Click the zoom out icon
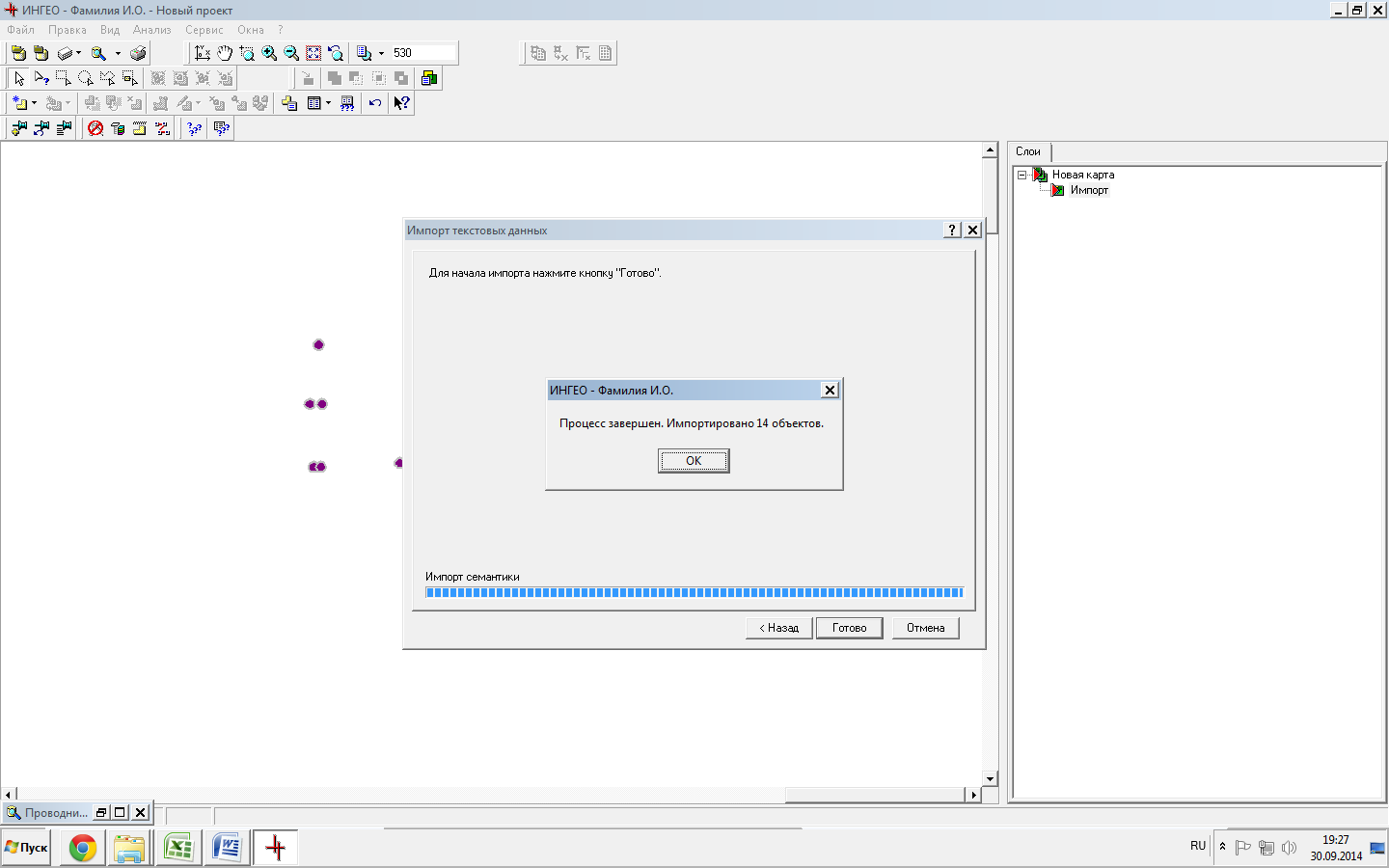1389x868 pixels. (x=291, y=53)
